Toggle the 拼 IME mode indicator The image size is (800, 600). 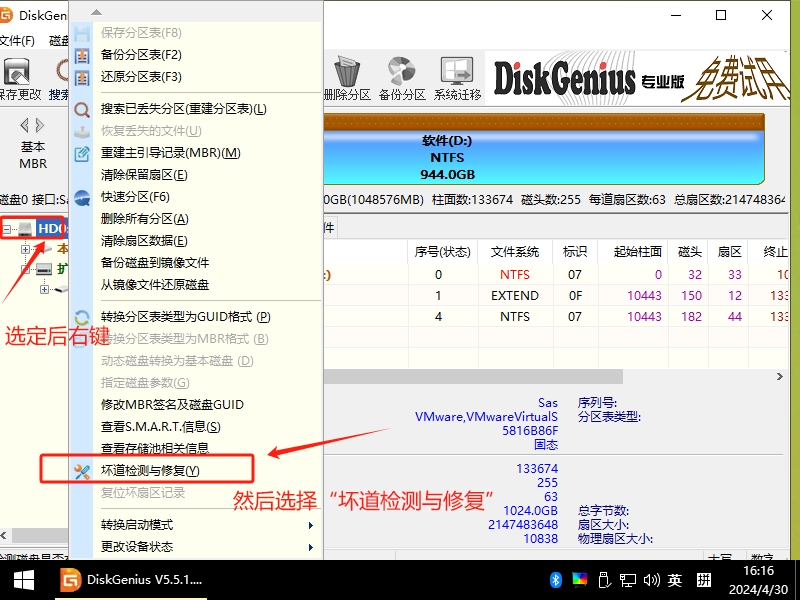click(704, 580)
